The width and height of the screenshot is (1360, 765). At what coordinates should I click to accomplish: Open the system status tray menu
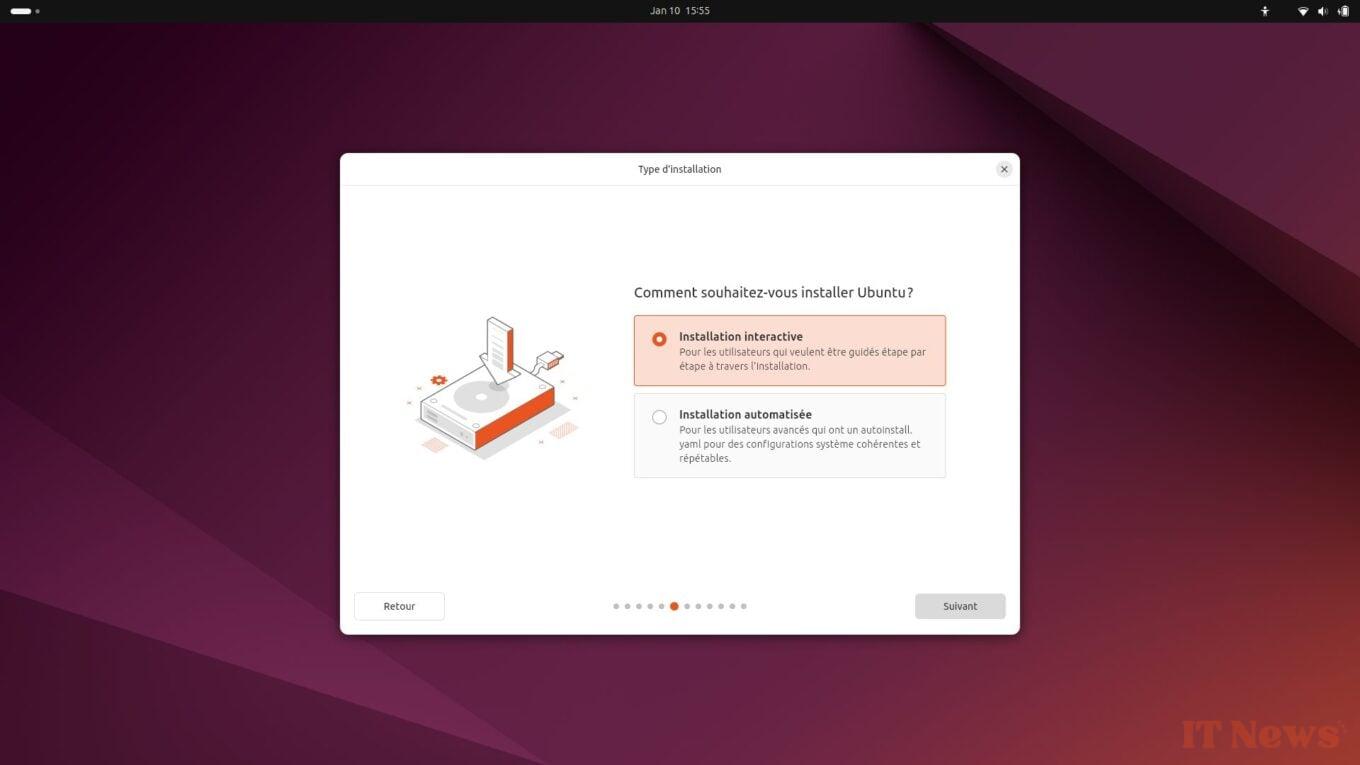click(1322, 11)
